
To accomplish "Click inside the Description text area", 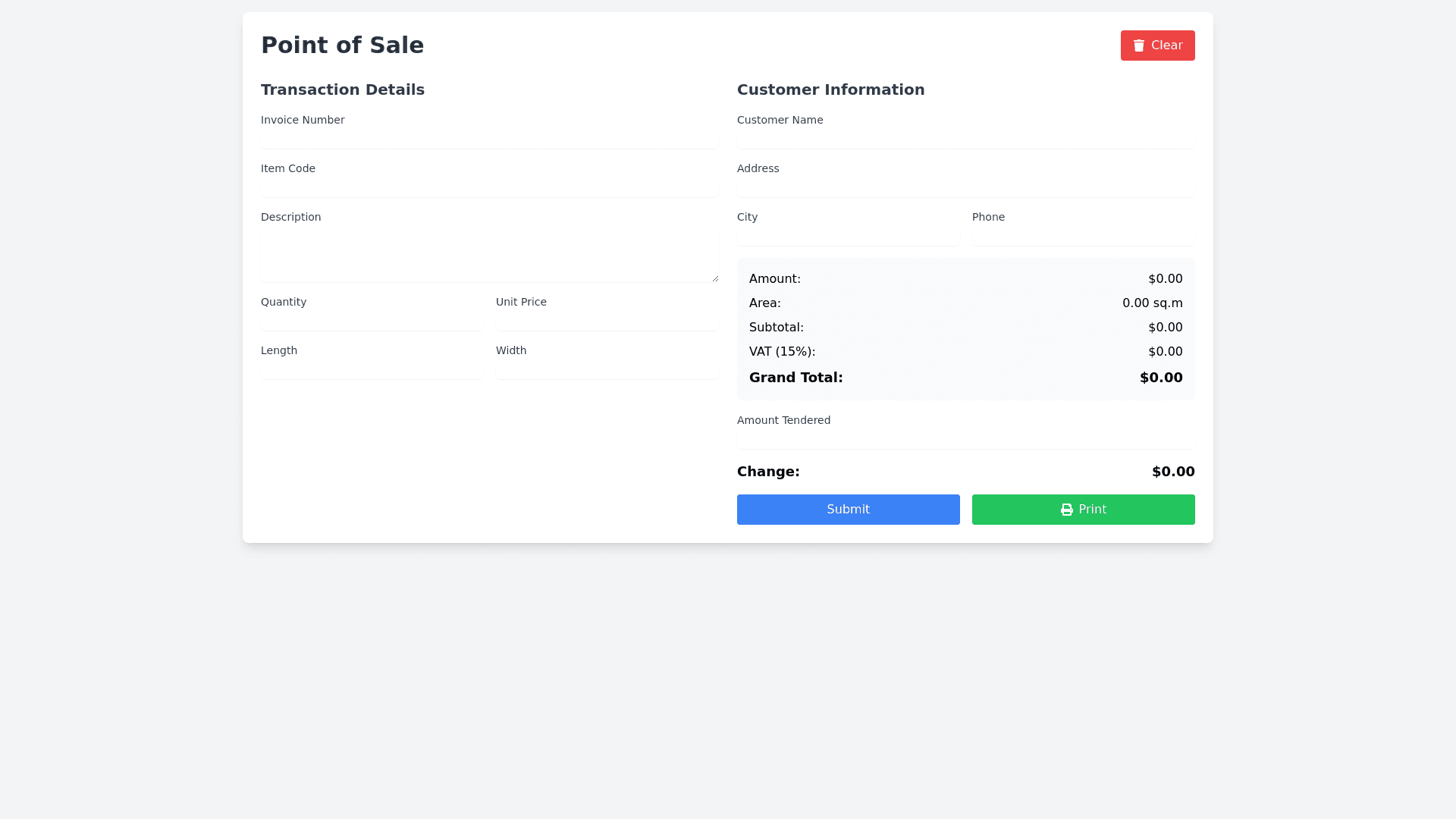I will (x=489, y=256).
